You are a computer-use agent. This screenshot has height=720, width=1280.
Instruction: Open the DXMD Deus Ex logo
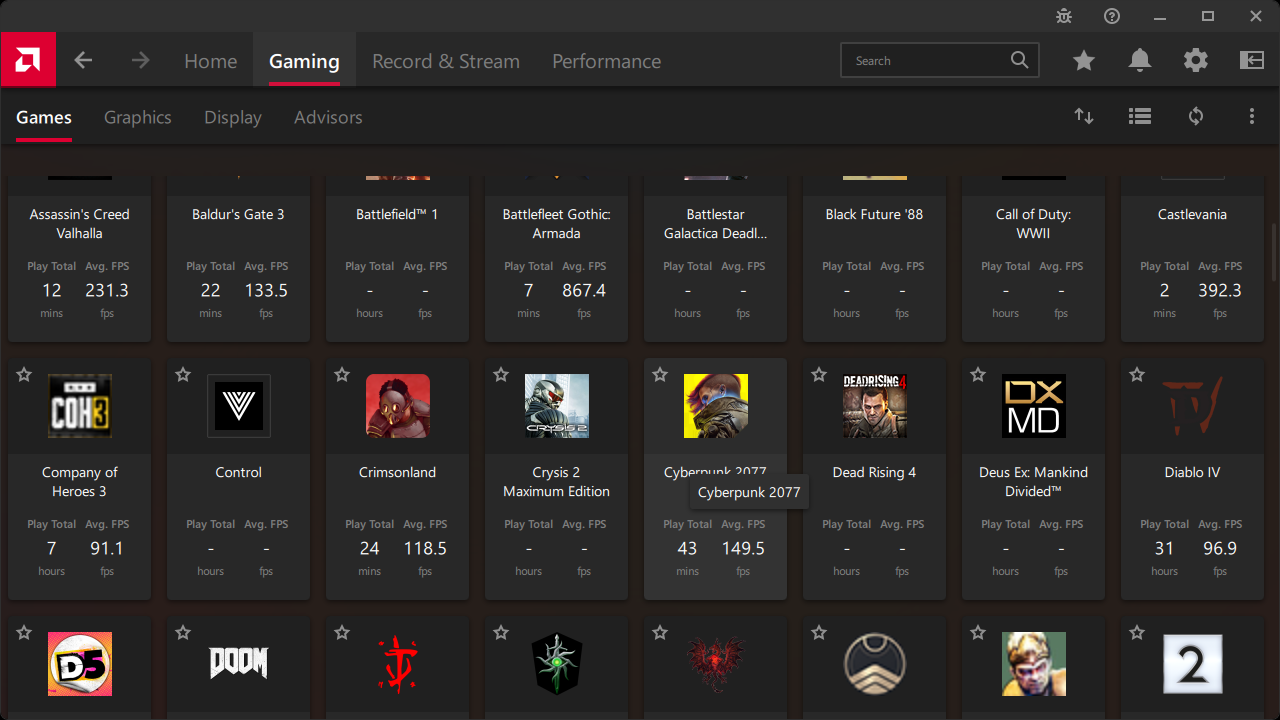click(x=1034, y=406)
